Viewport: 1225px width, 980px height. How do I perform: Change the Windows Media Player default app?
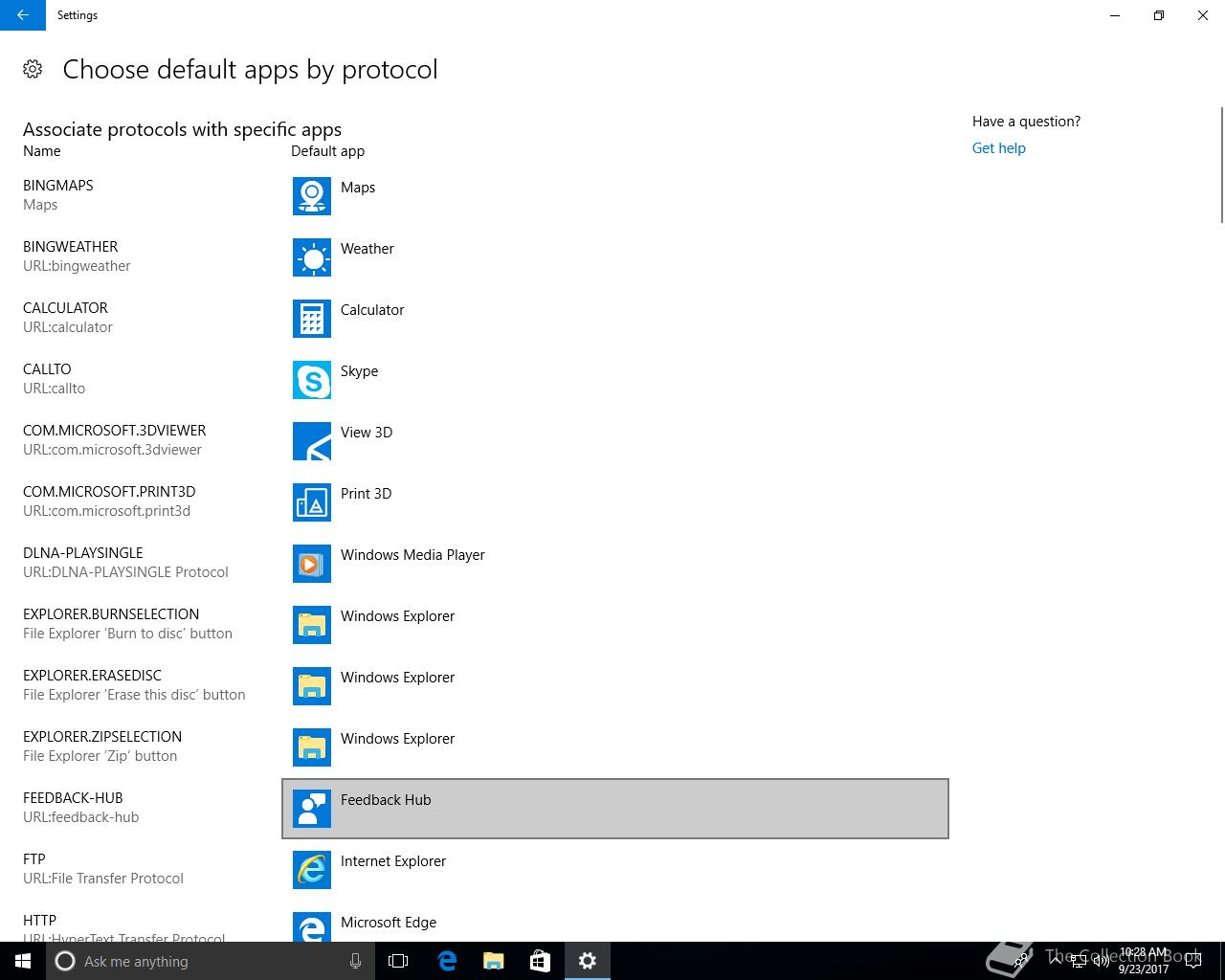(x=615, y=564)
